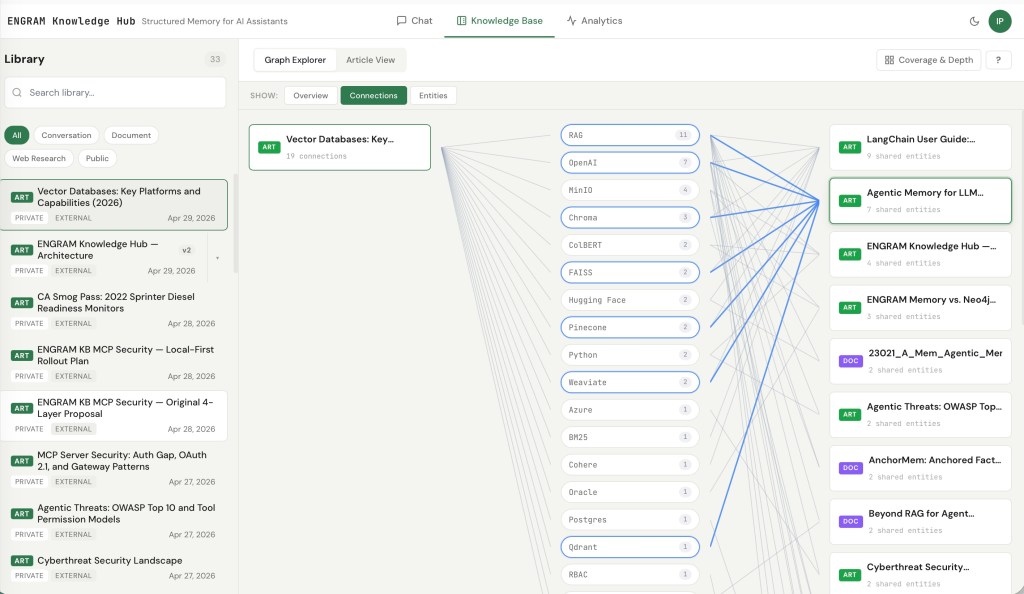1024x594 pixels.
Task: Click the Analytics pulse icon
Action: [x=571, y=21]
